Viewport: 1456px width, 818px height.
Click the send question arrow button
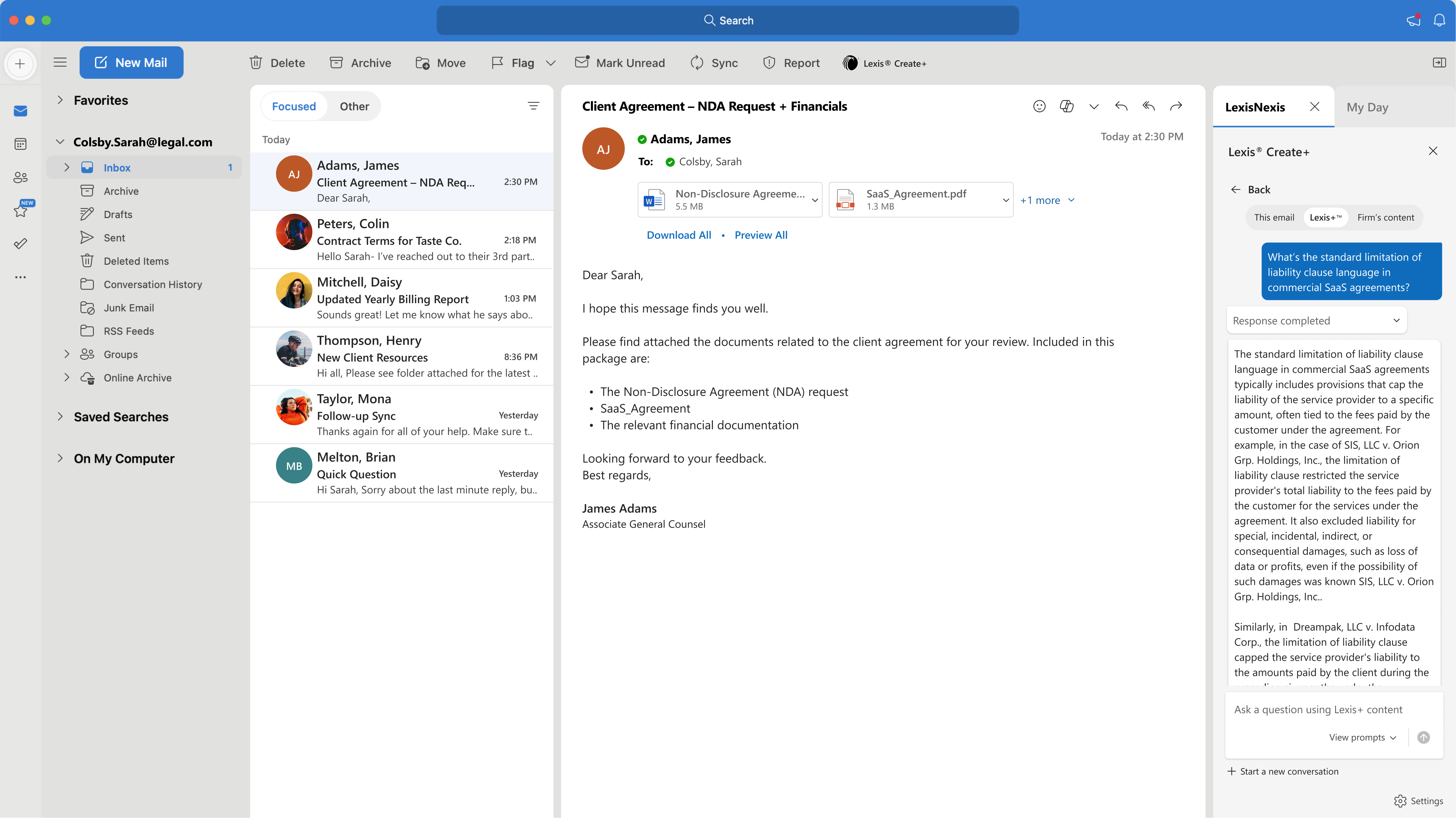click(1423, 737)
